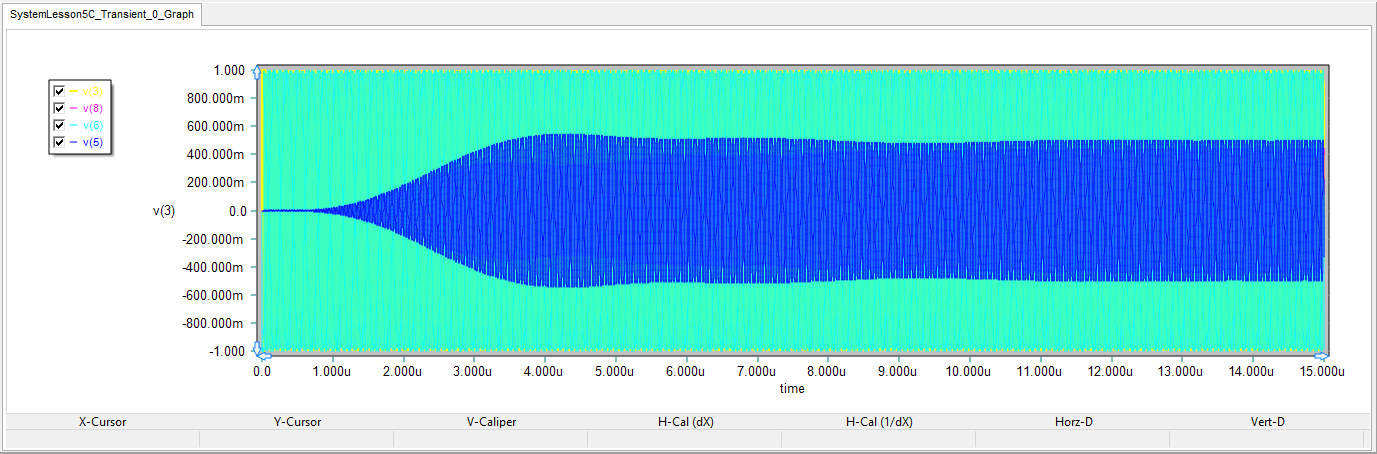Click the magenta v(8) legend label
The width and height of the screenshot is (1377, 454).
[92, 108]
